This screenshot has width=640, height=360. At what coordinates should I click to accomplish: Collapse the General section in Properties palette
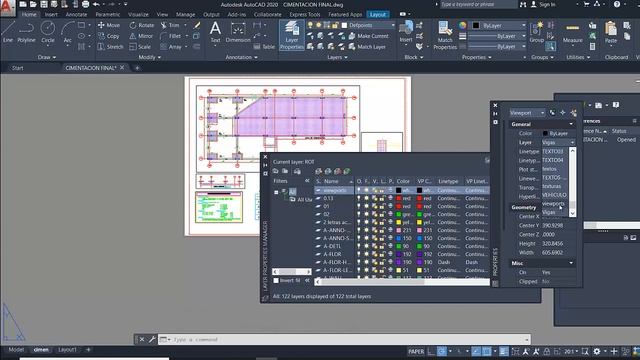pos(571,124)
